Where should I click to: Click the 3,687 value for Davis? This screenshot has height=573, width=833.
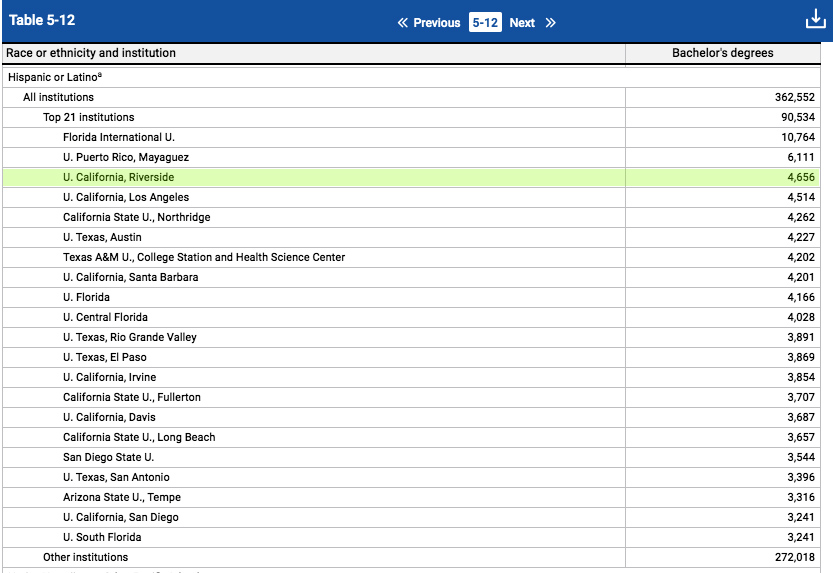(x=801, y=417)
